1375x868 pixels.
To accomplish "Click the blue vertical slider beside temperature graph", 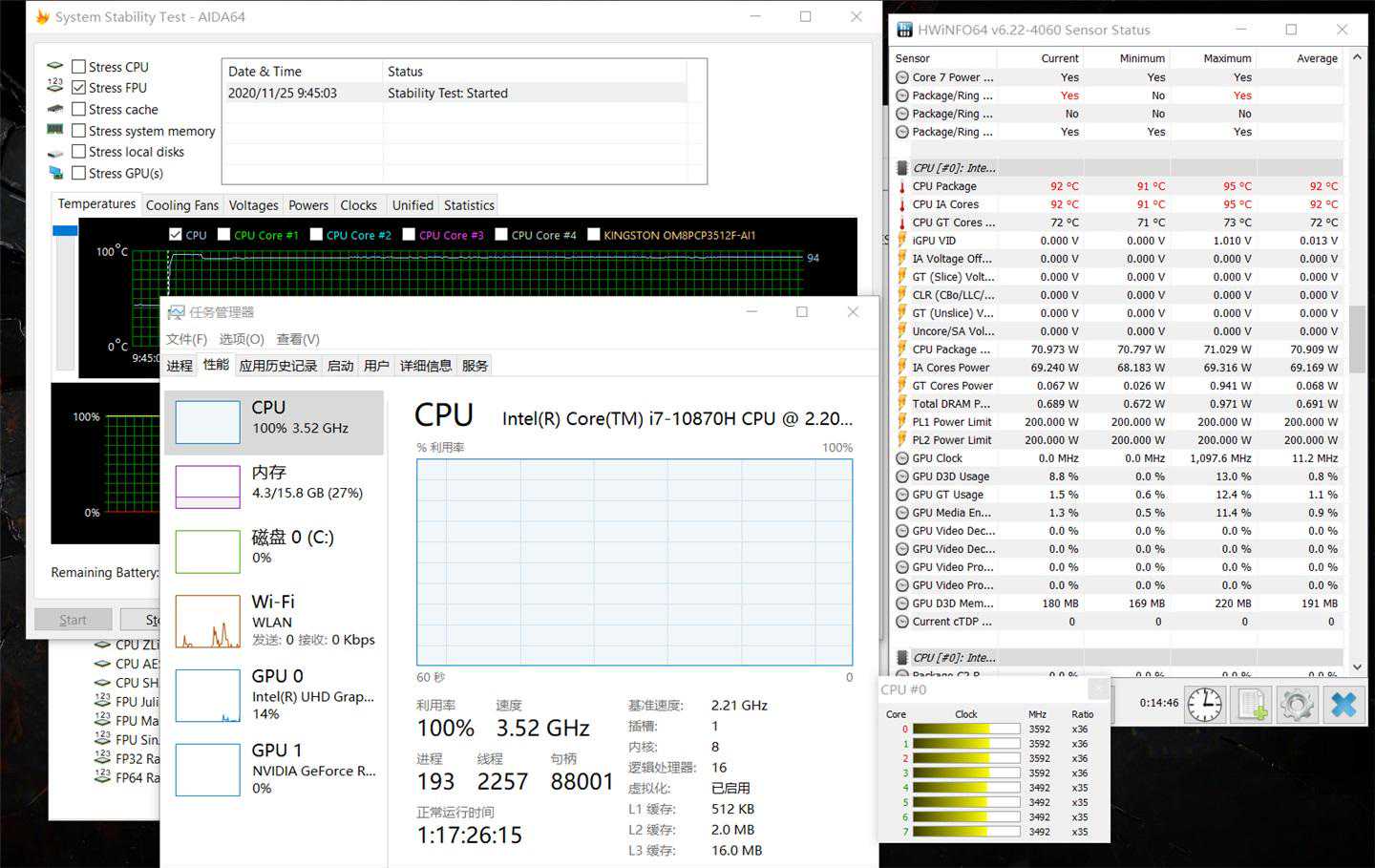I will click(65, 231).
